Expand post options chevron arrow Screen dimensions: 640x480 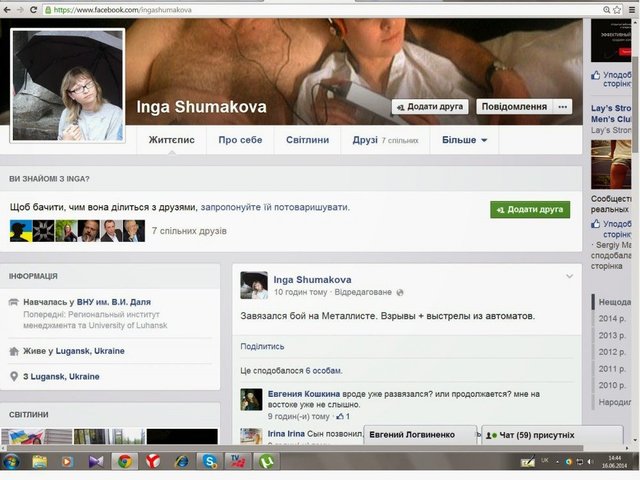569,276
